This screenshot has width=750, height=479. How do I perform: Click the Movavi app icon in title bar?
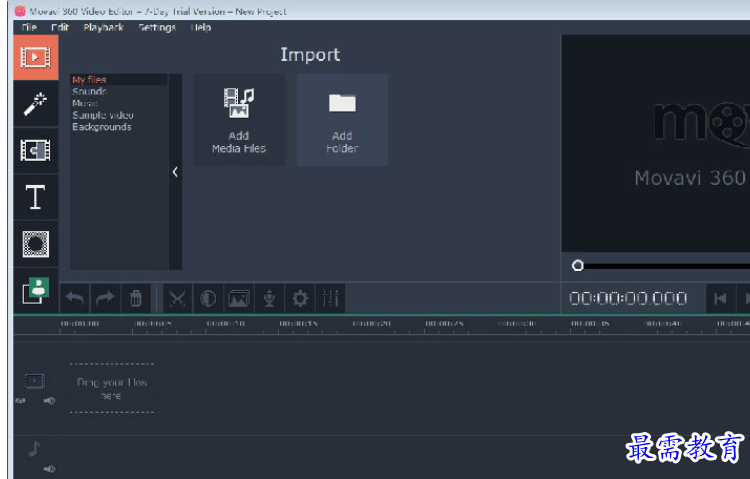click(x=20, y=11)
